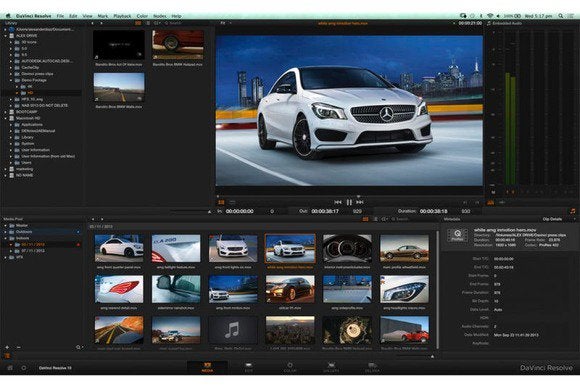Screen dimensions: 580x388
Task: Expand the 4K folder
Action: (16, 86)
